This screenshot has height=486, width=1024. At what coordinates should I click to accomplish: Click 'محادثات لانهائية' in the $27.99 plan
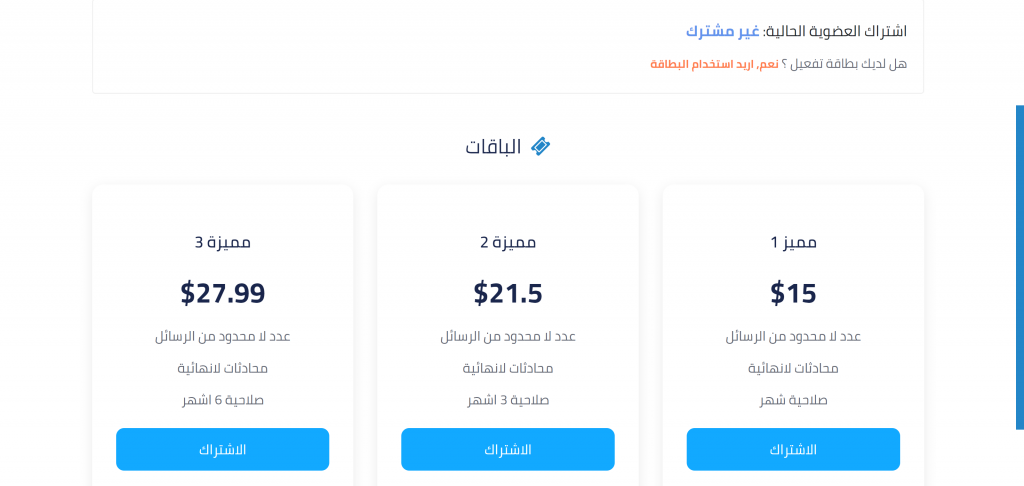(223, 368)
